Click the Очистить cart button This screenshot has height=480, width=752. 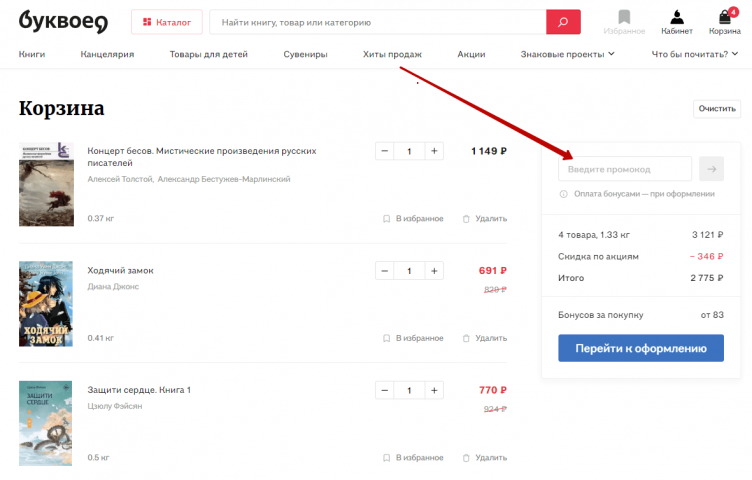(x=716, y=109)
